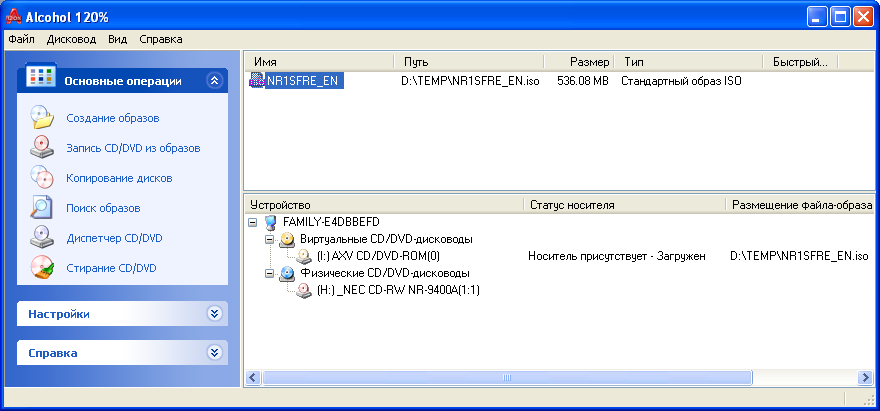880x411 pixels.
Task: Click the Справка sidebar panel header
Action: [122, 353]
